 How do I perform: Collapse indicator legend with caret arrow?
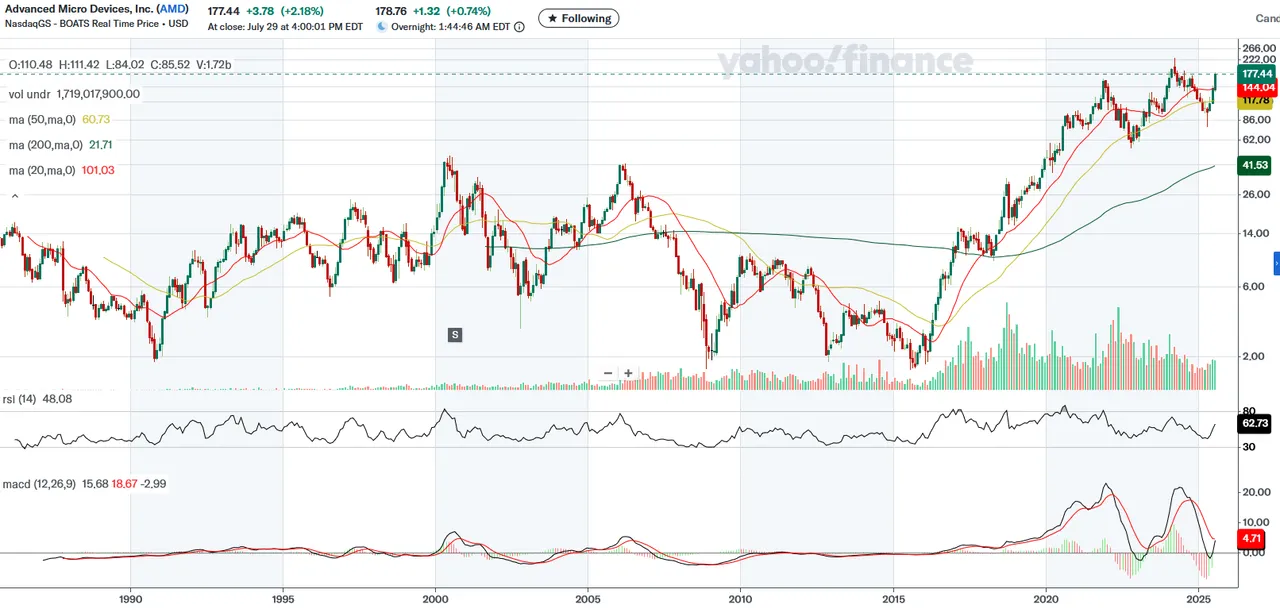pyautogui.click(x=14, y=198)
